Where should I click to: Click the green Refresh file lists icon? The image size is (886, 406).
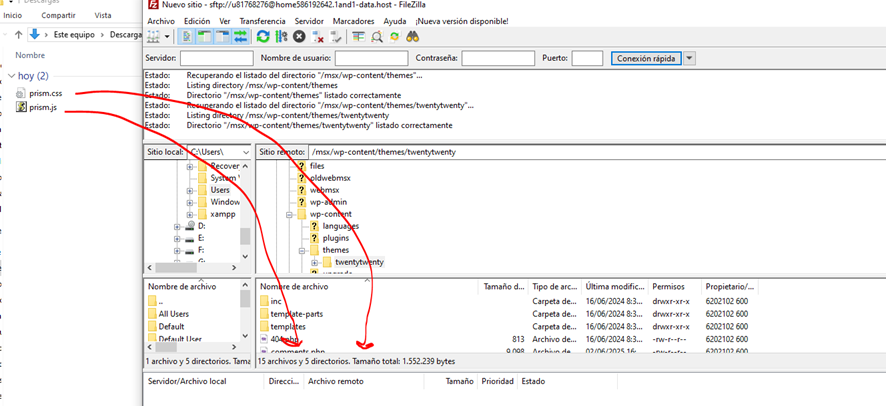[x=263, y=37]
